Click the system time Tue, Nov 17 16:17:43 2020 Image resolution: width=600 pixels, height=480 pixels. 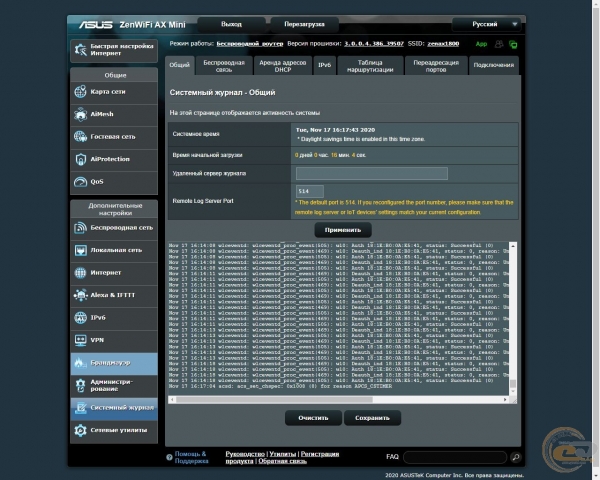[x=335, y=130]
